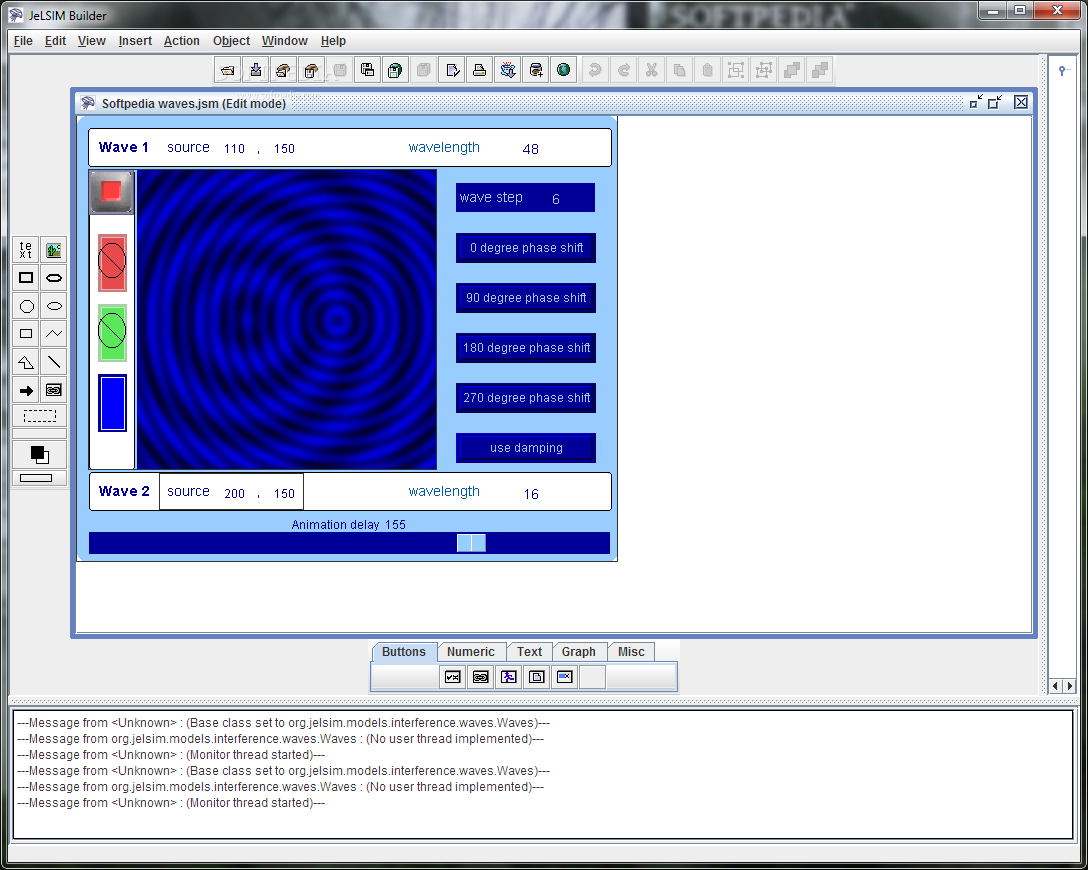Click the 90 degree phase shift button

(x=526, y=298)
